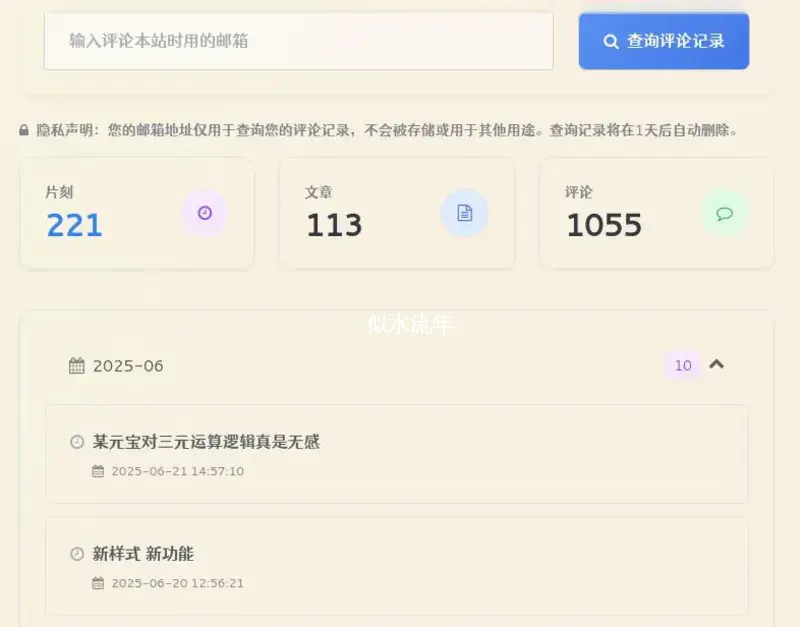Viewport: 800px width, 627px height.
Task: Click the purple clock icon on 片刻 card
Action: pyautogui.click(x=205, y=213)
